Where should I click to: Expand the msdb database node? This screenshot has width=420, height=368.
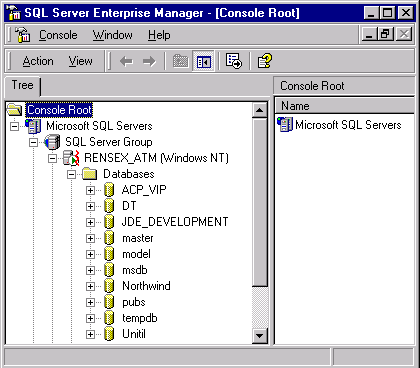(90, 270)
